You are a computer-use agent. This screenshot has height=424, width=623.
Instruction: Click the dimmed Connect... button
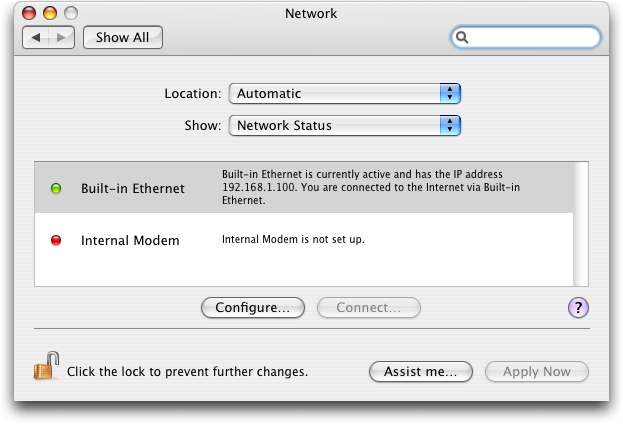coord(369,308)
